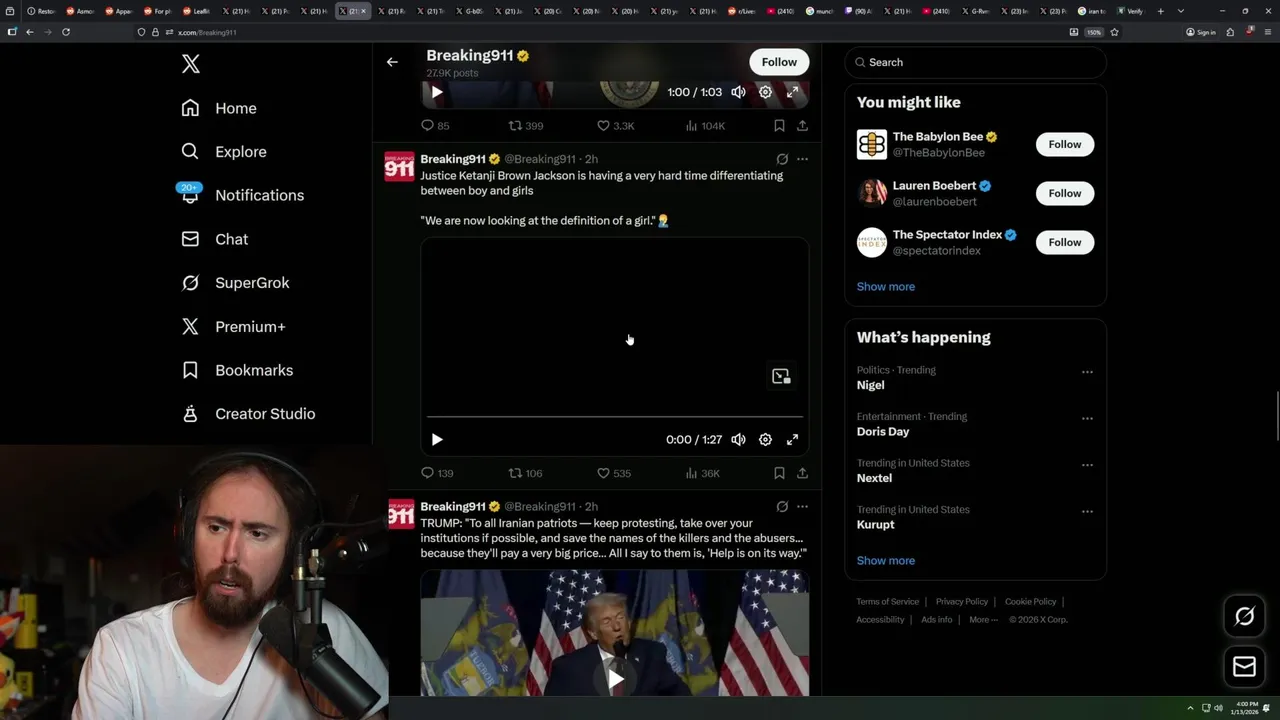
Task: Mute the 1:03 video volume
Action: pyautogui.click(x=738, y=92)
